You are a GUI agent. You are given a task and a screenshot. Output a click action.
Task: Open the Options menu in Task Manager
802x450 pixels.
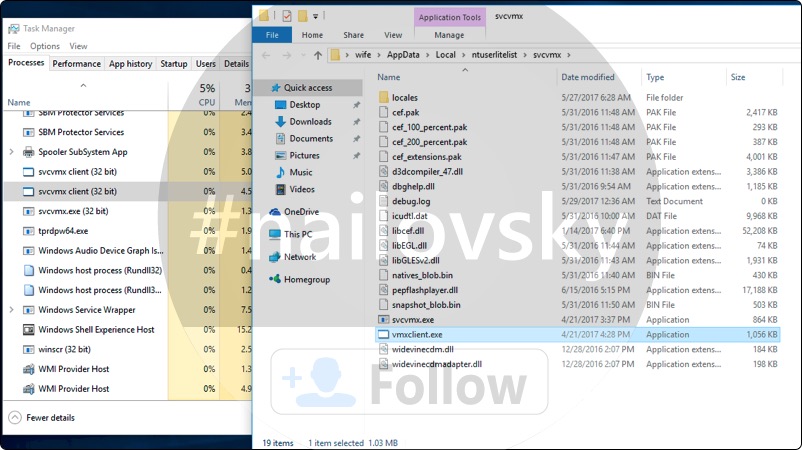coord(44,46)
